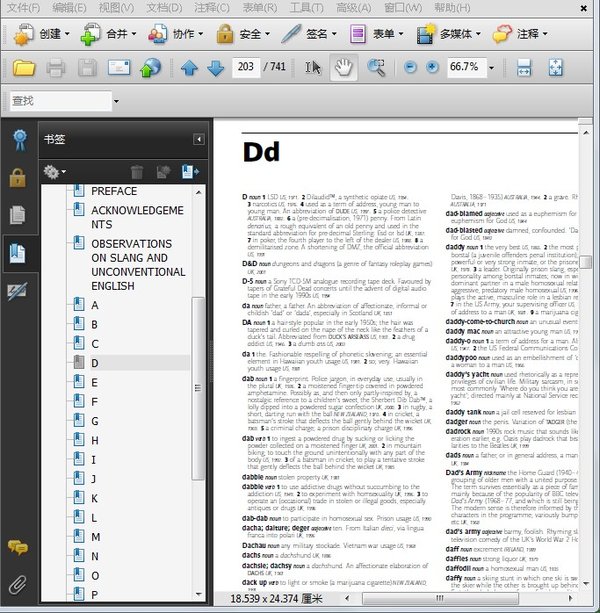Zoom in with the plus button
600x613 pixels.
432,67
